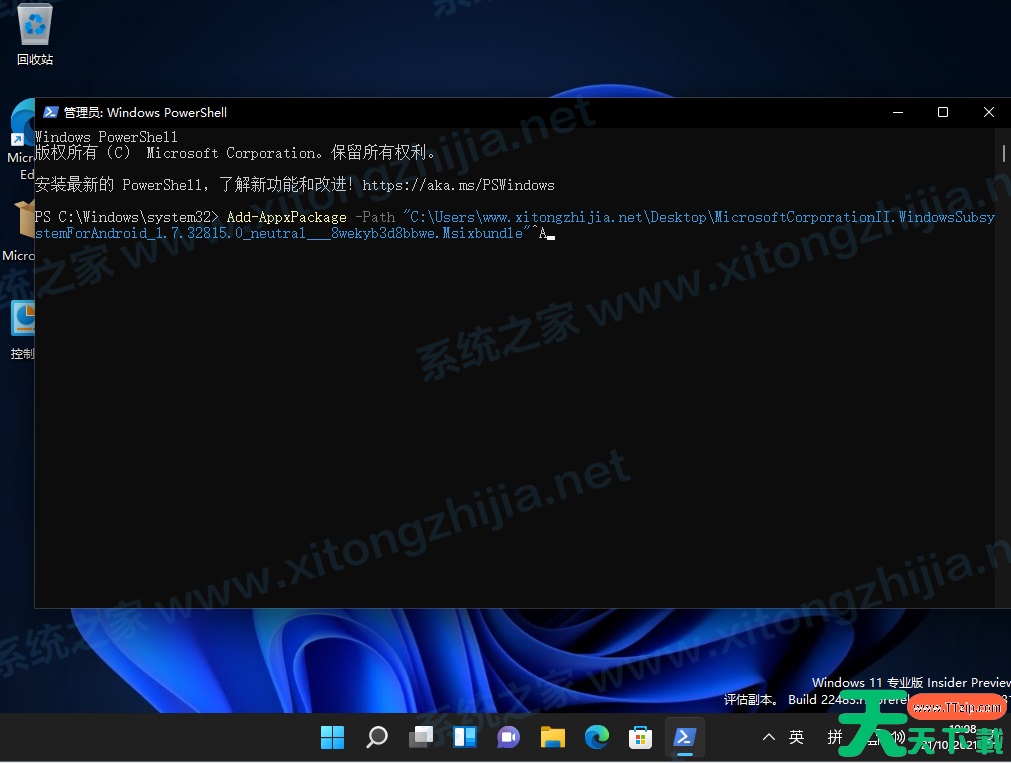
Task: Click the PS C:\Windows\system32> prompt
Action: (126, 217)
